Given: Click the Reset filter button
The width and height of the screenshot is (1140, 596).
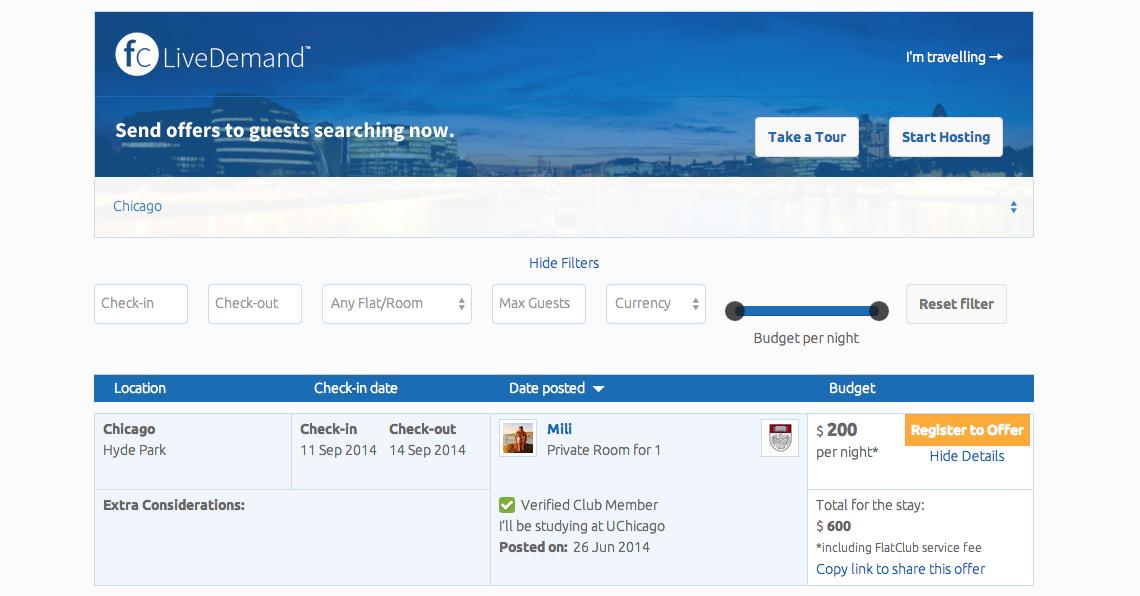Looking at the screenshot, I should pos(956,304).
